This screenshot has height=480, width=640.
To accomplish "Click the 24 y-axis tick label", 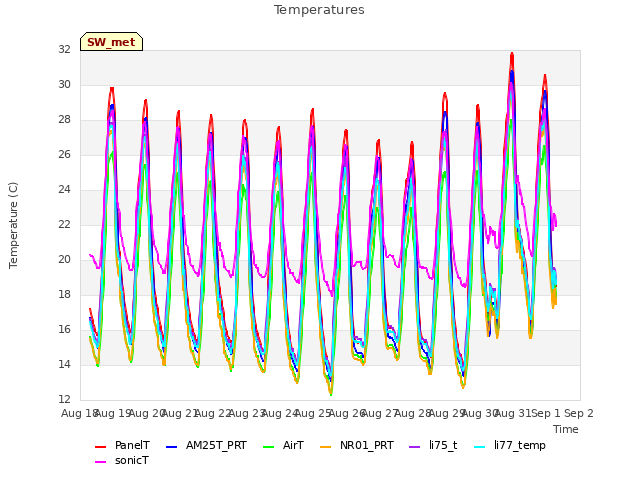I will [x=64, y=189].
